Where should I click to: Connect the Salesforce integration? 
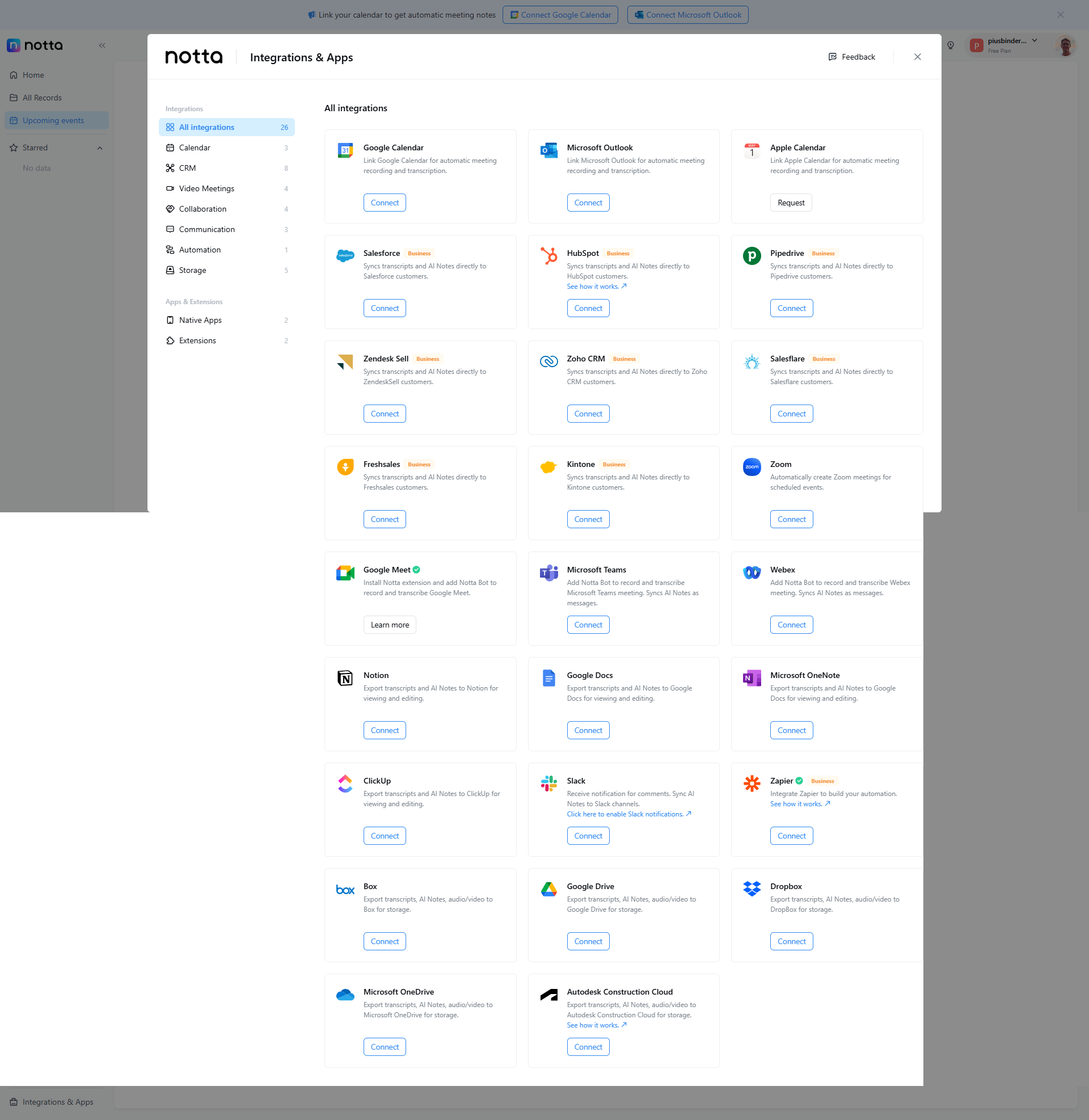point(385,308)
